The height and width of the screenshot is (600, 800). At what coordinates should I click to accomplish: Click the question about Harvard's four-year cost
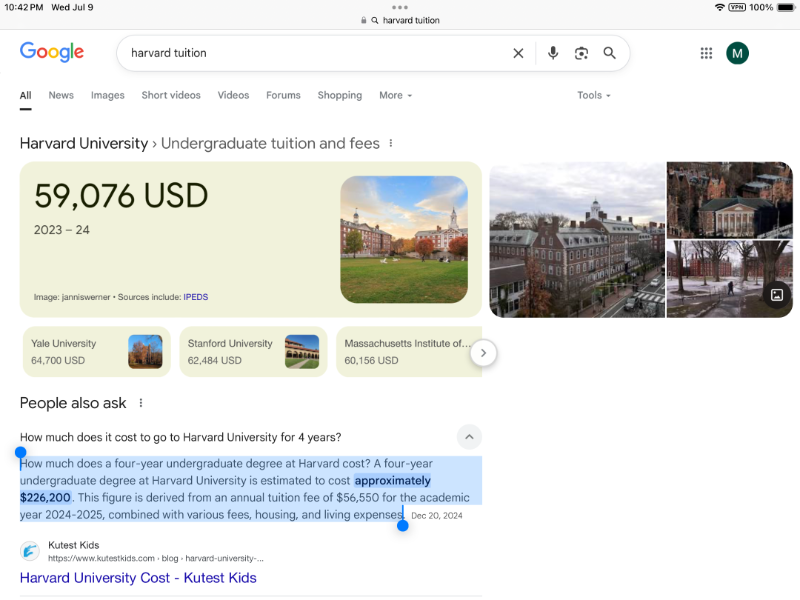181,437
